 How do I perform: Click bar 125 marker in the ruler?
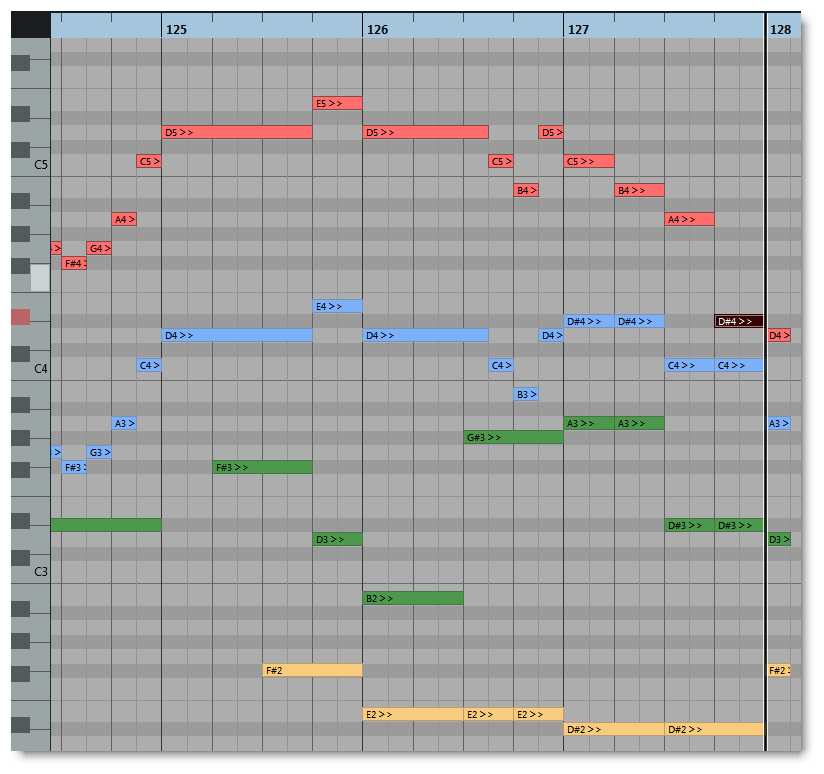coord(176,29)
